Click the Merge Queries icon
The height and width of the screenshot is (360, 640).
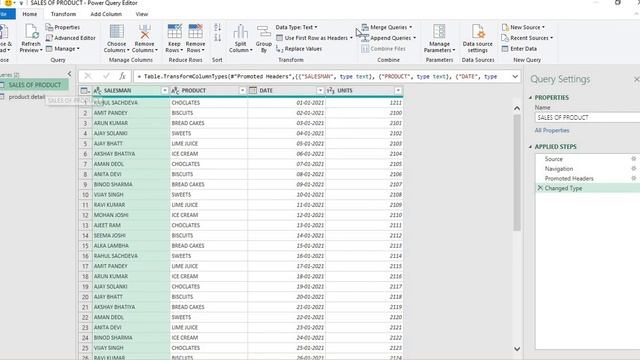tap(365, 27)
